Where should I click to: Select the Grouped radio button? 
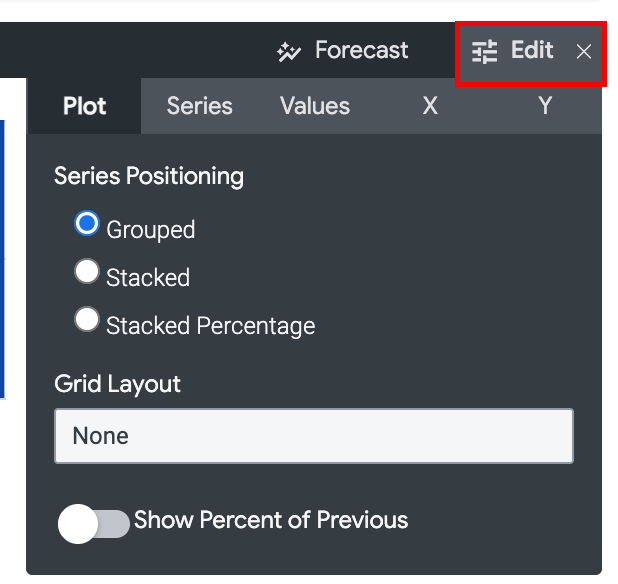click(x=87, y=223)
